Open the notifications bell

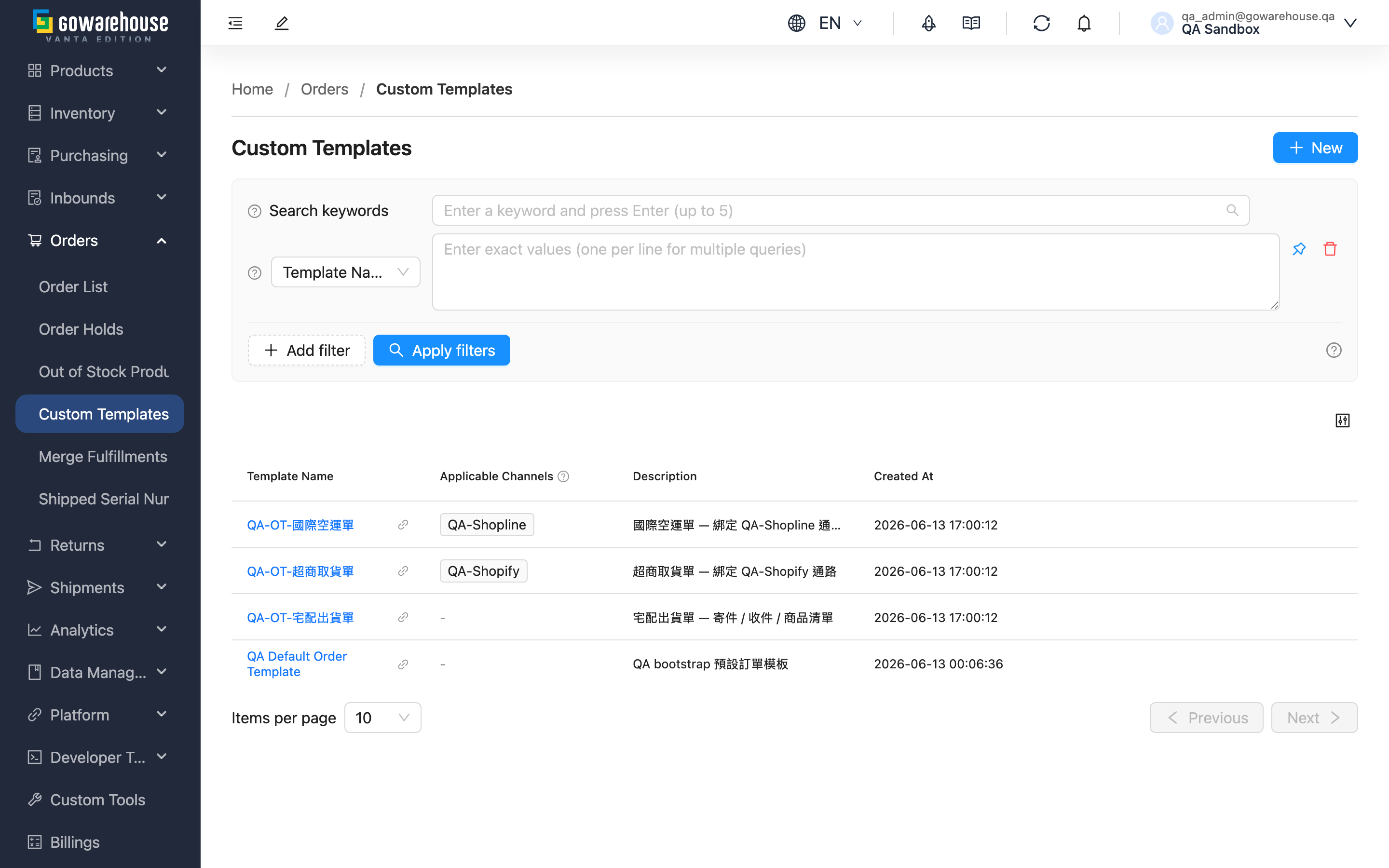click(1084, 23)
